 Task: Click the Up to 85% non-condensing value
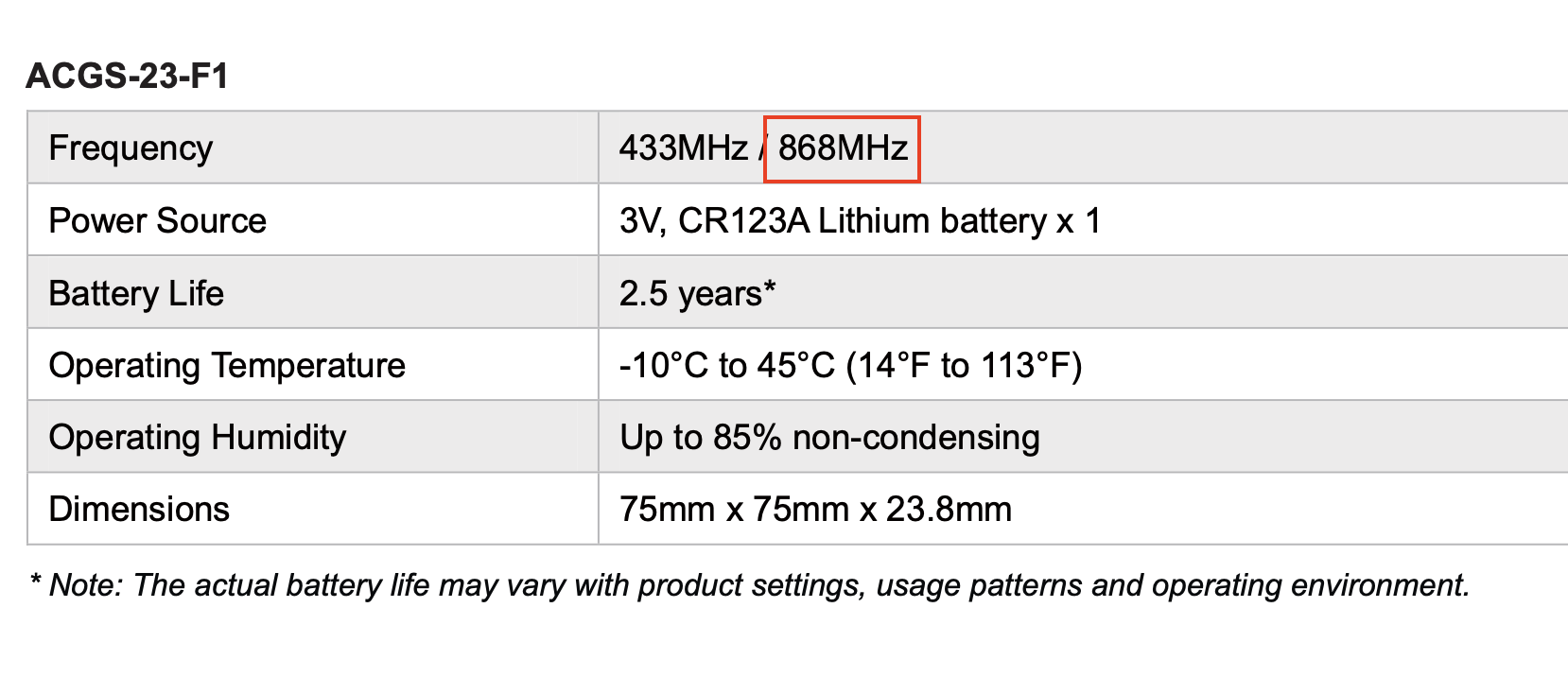coord(829,437)
